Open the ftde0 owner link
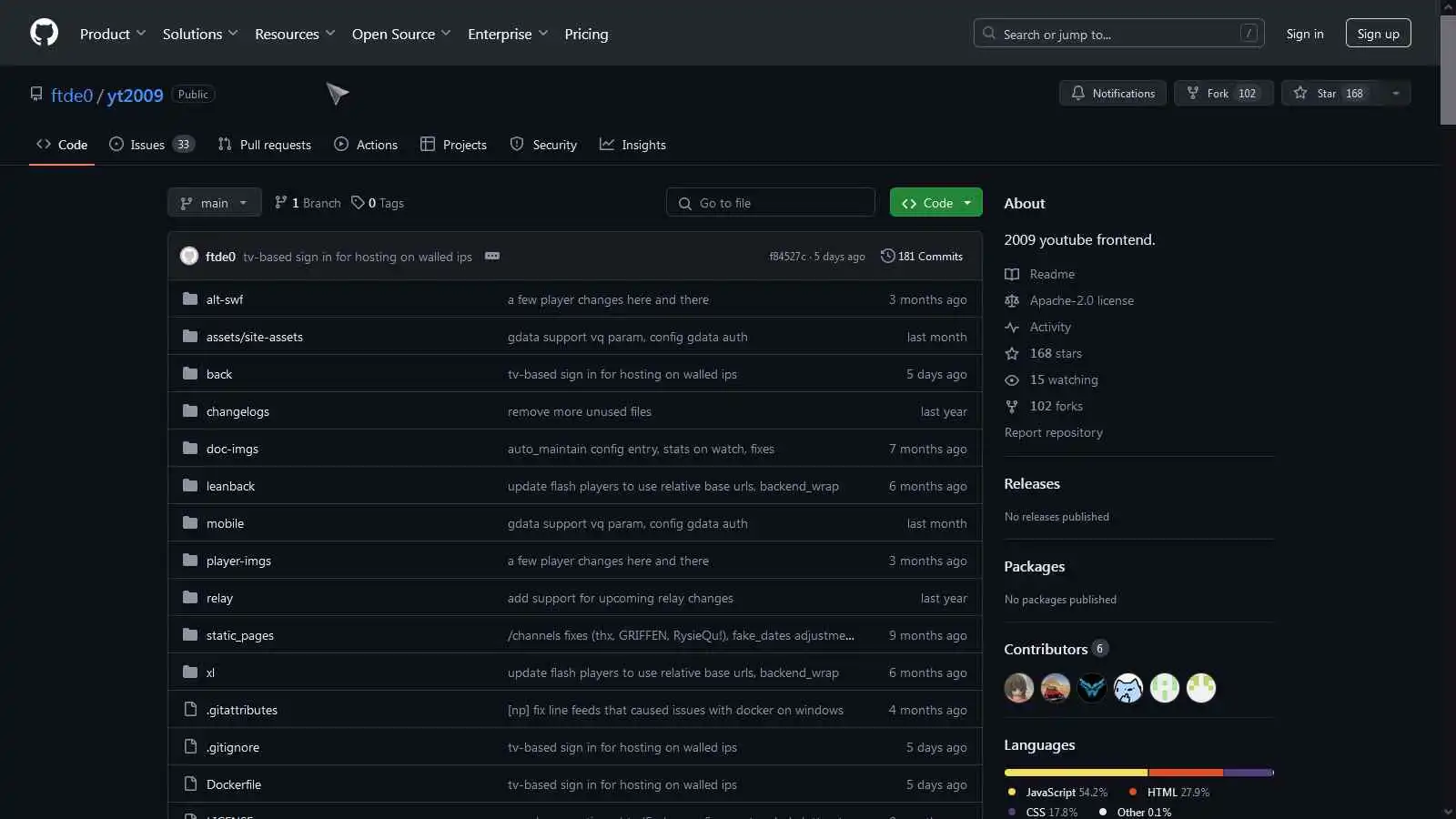Image resolution: width=1456 pixels, height=819 pixels. tap(72, 95)
